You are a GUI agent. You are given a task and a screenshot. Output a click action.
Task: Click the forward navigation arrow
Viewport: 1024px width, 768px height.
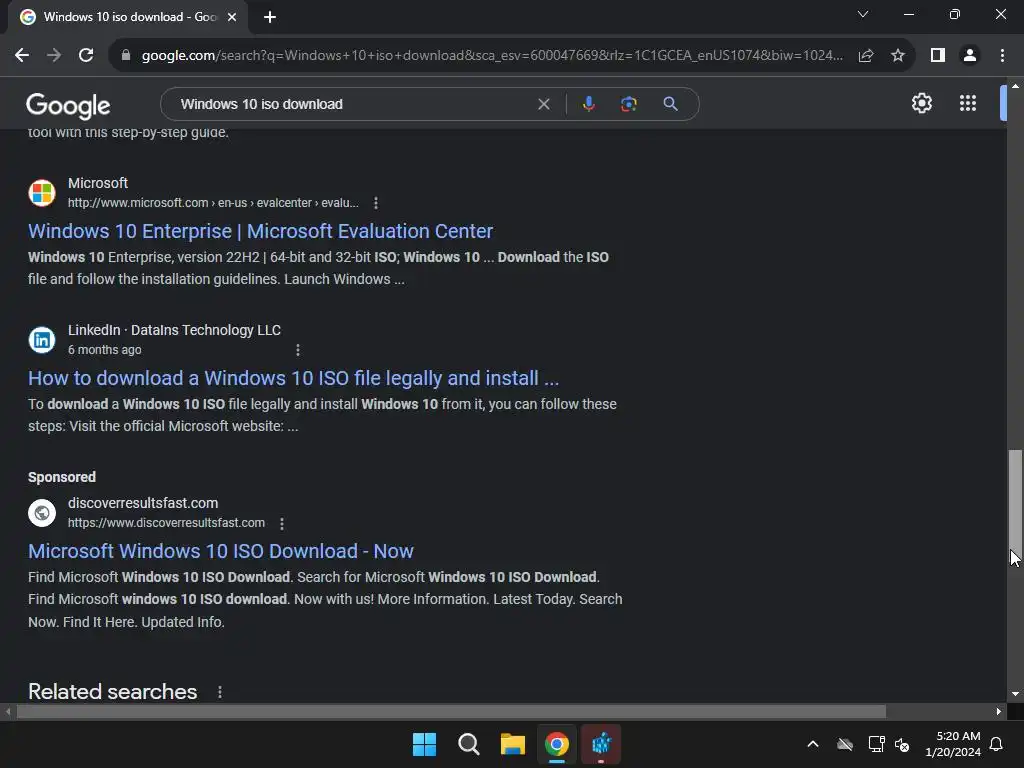54,56
